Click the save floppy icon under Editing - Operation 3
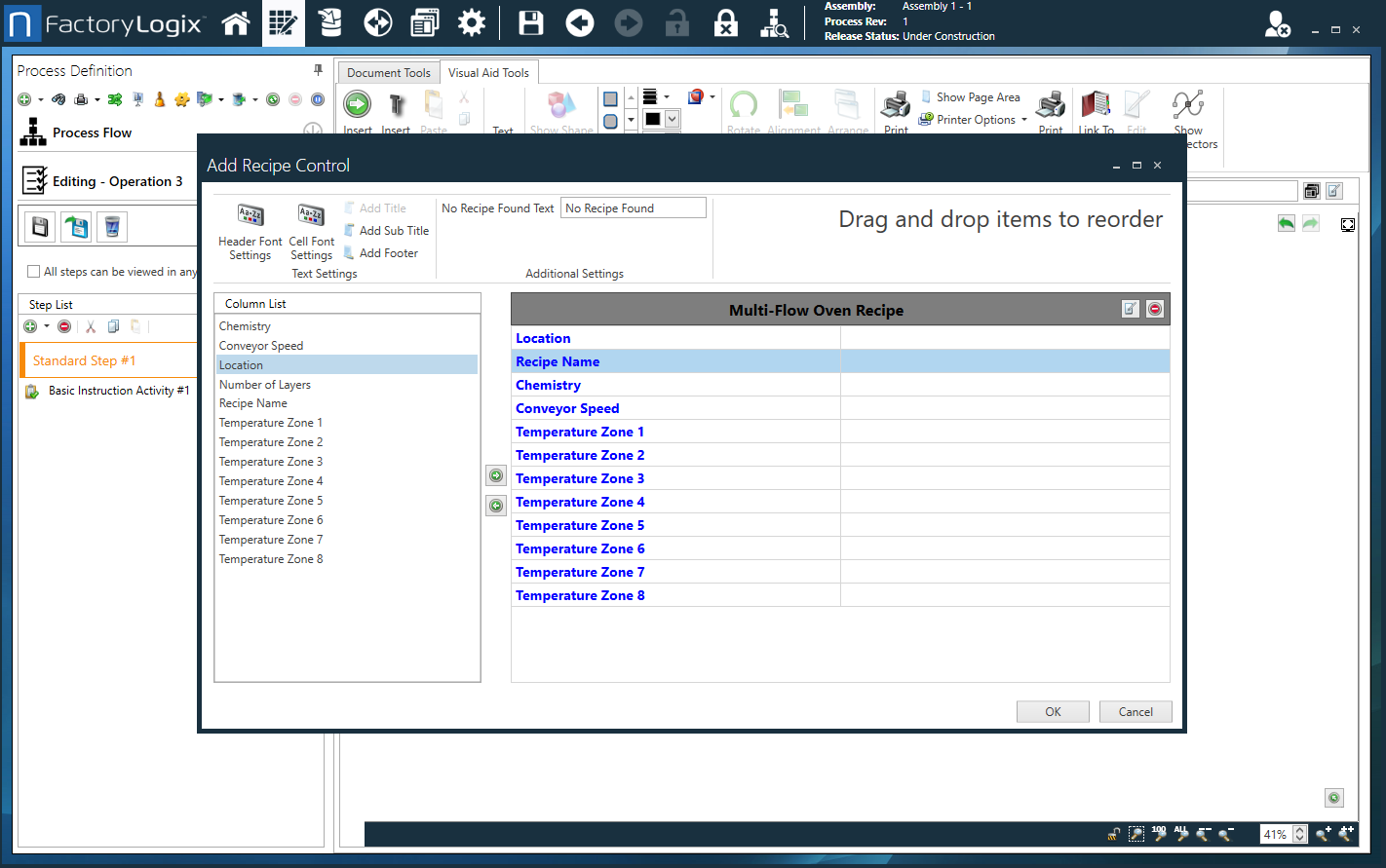Viewport: 1386px width, 868px height. click(39, 226)
